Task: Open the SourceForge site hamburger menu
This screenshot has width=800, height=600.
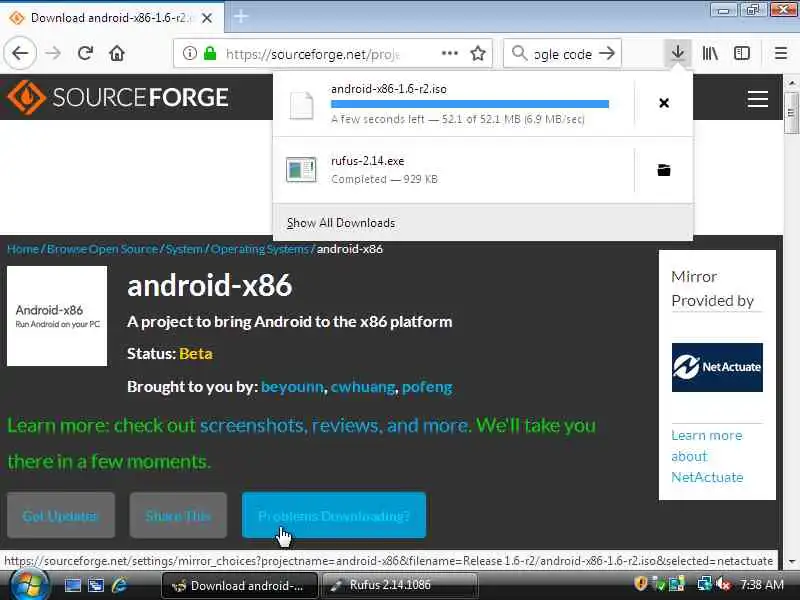Action: (758, 98)
